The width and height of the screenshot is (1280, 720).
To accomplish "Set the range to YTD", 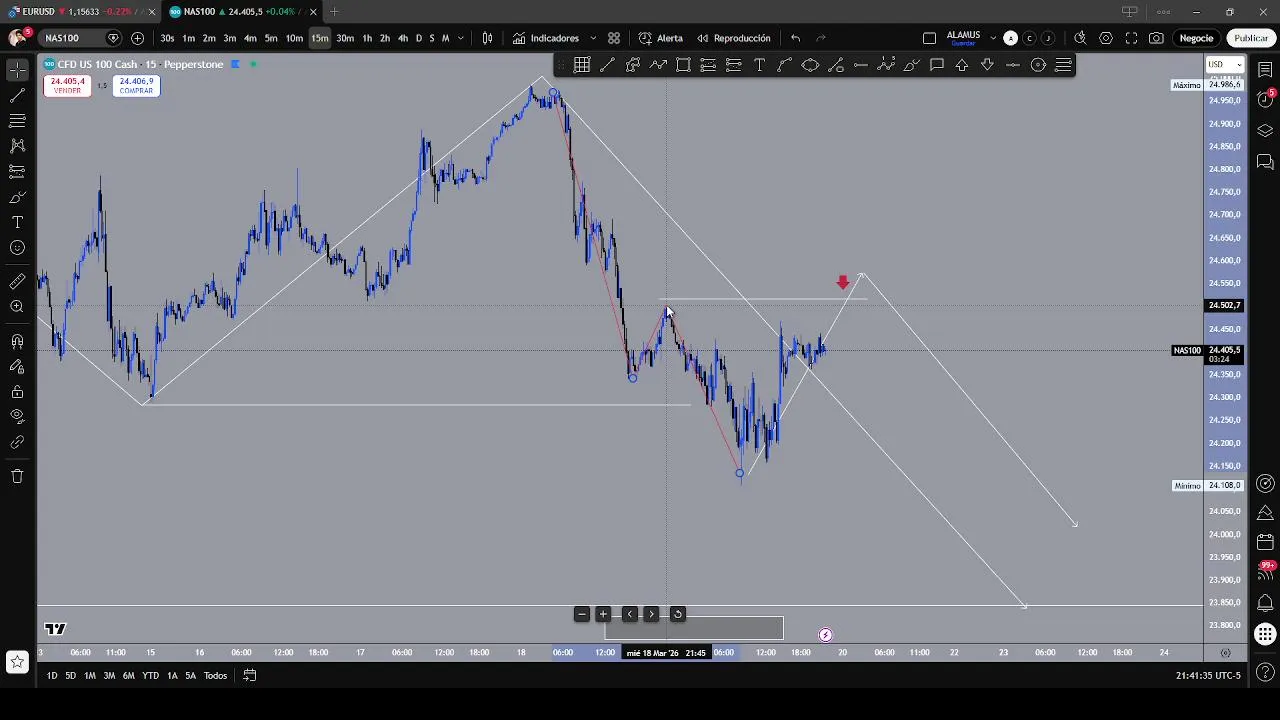I will [150, 675].
